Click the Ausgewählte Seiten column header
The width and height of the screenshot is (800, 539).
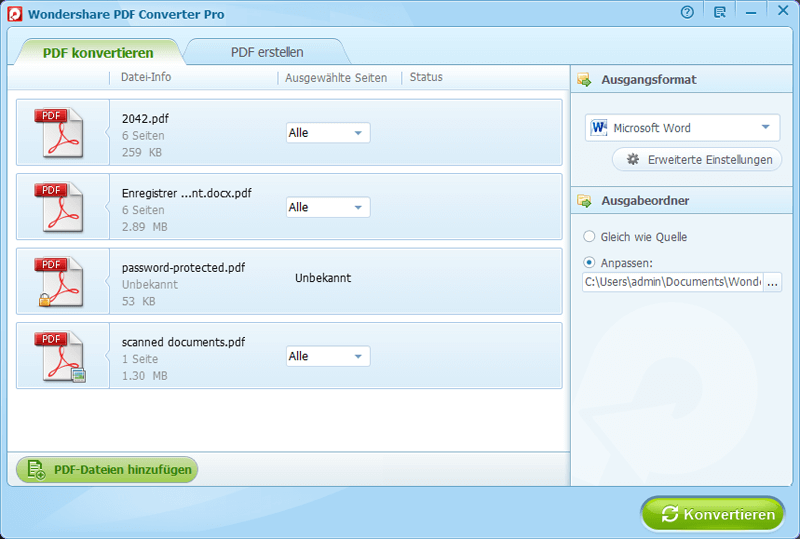[336, 78]
